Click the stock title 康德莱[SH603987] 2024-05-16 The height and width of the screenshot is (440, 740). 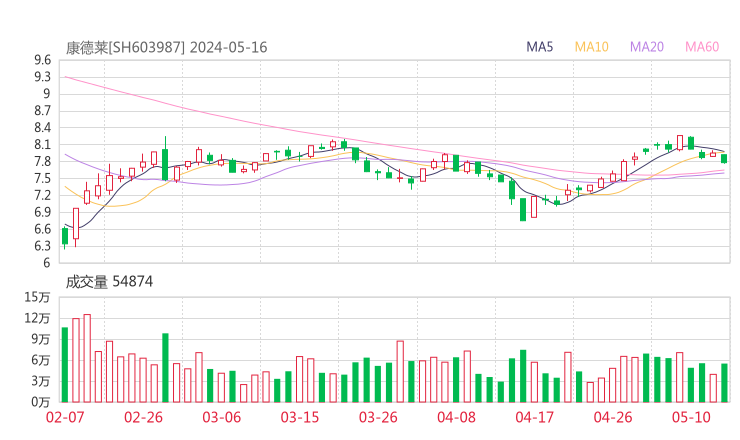(x=166, y=48)
